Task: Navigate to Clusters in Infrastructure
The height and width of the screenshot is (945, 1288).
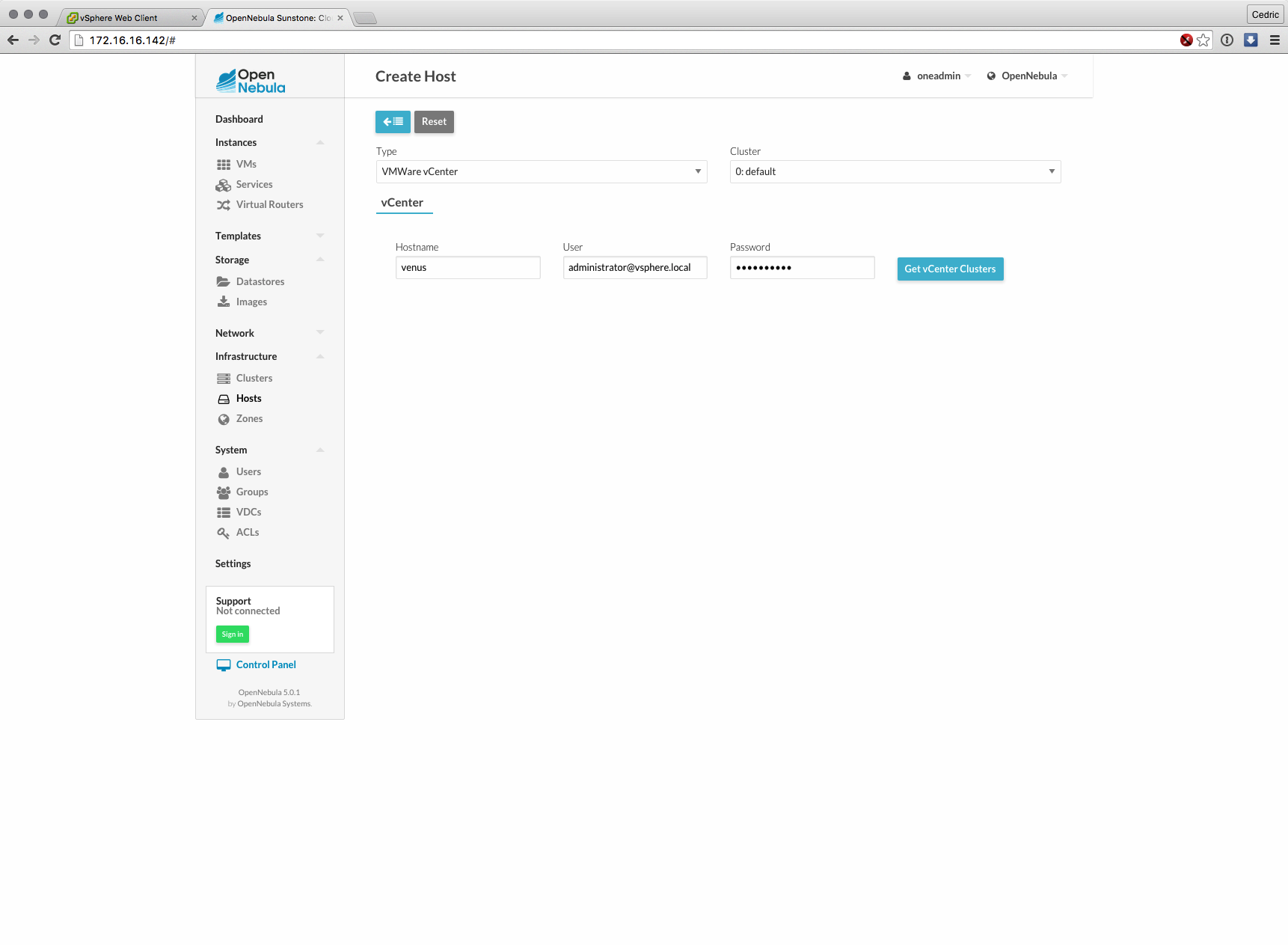Action: (x=254, y=379)
